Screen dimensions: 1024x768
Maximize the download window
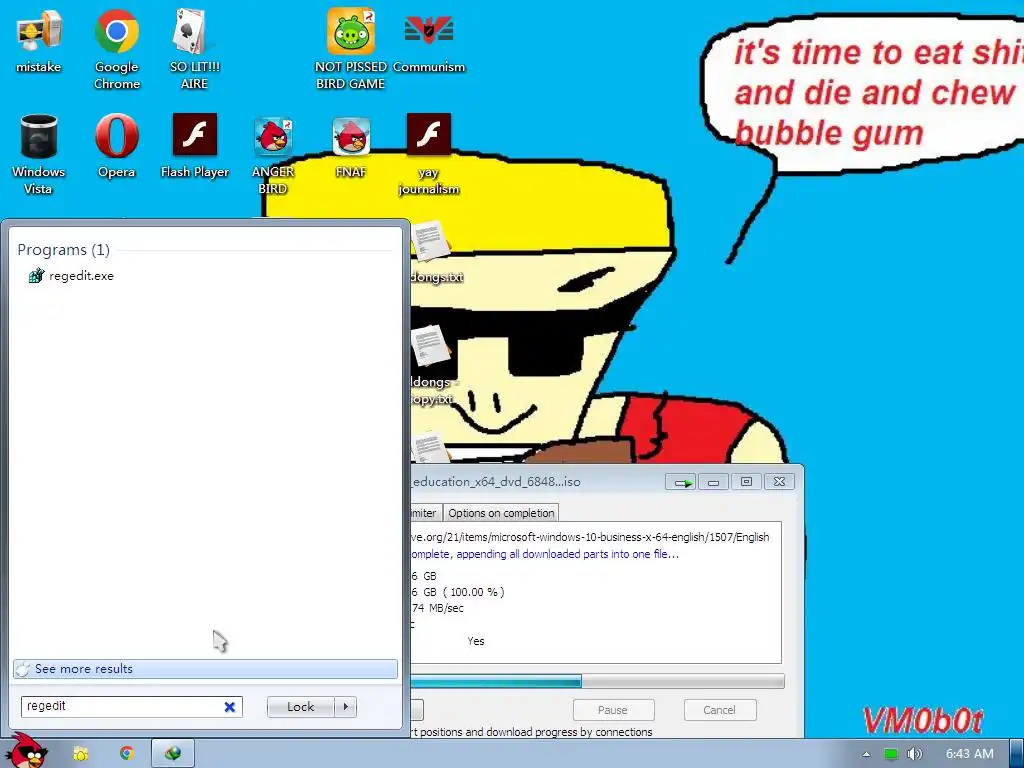746,482
